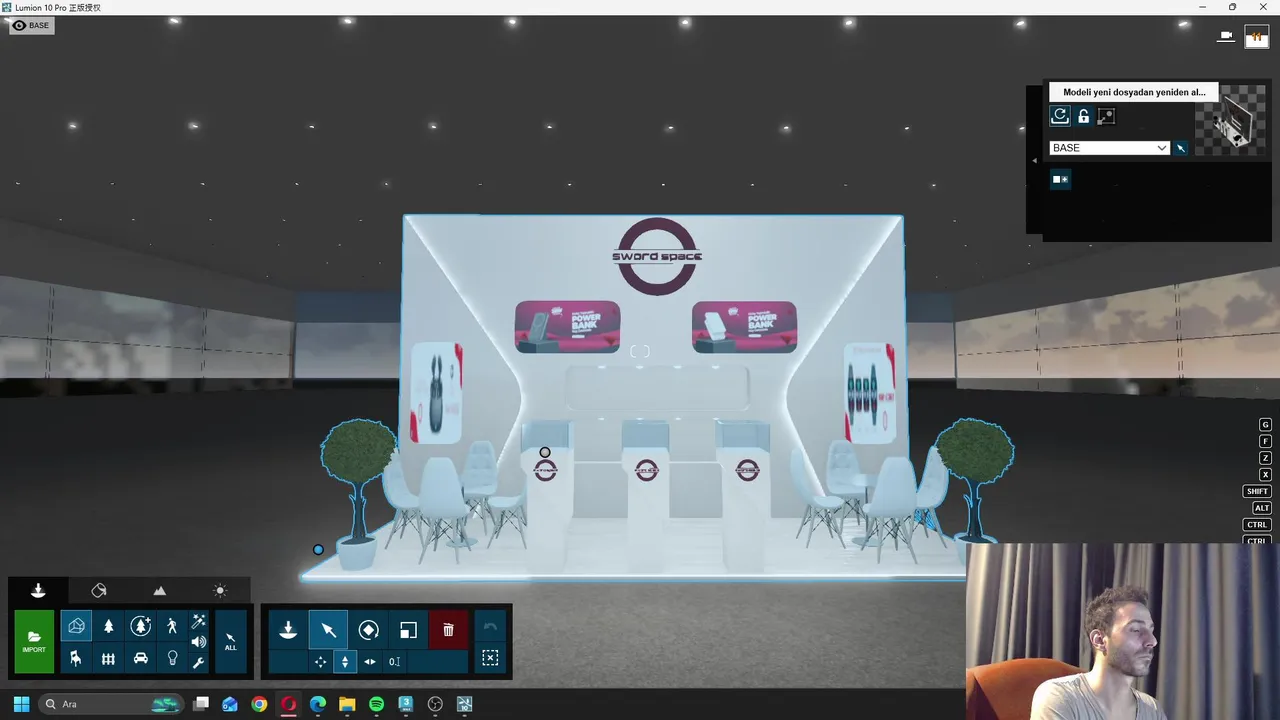Screen dimensions: 1280x720
Task: Click the red Delete trash tool
Action: [x=448, y=630]
